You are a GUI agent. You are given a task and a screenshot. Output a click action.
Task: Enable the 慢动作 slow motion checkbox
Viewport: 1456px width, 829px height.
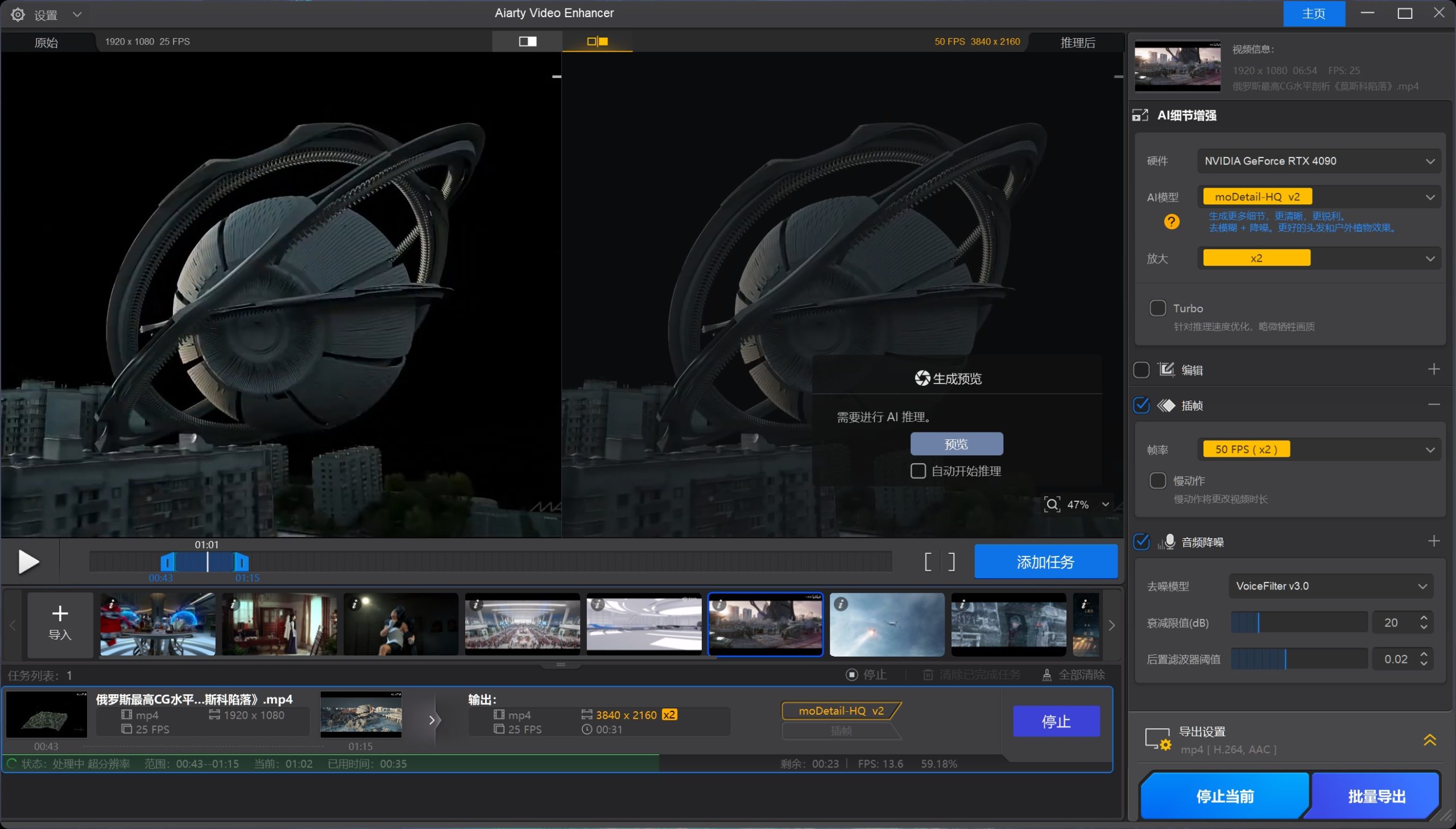pyautogui.click(x=1158, y=481)
